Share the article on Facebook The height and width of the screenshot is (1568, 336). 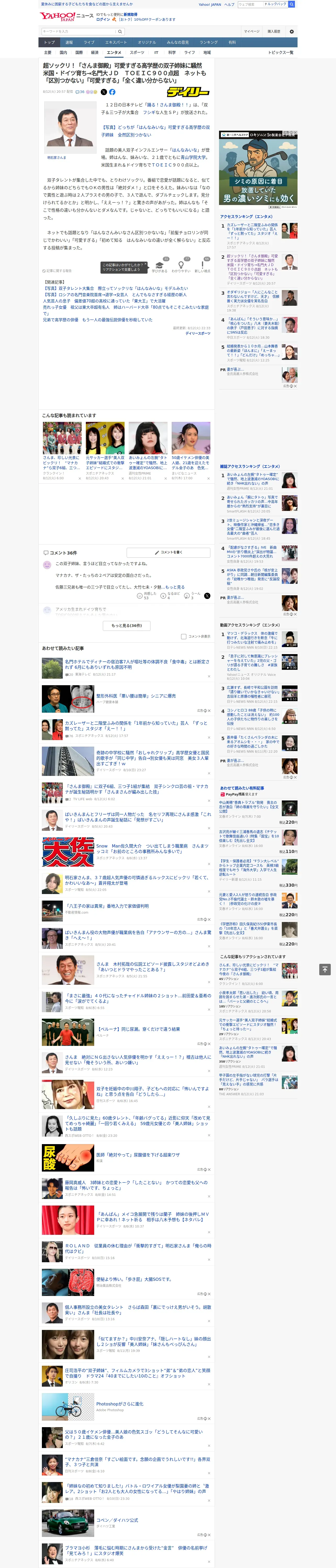coord(112,92)
